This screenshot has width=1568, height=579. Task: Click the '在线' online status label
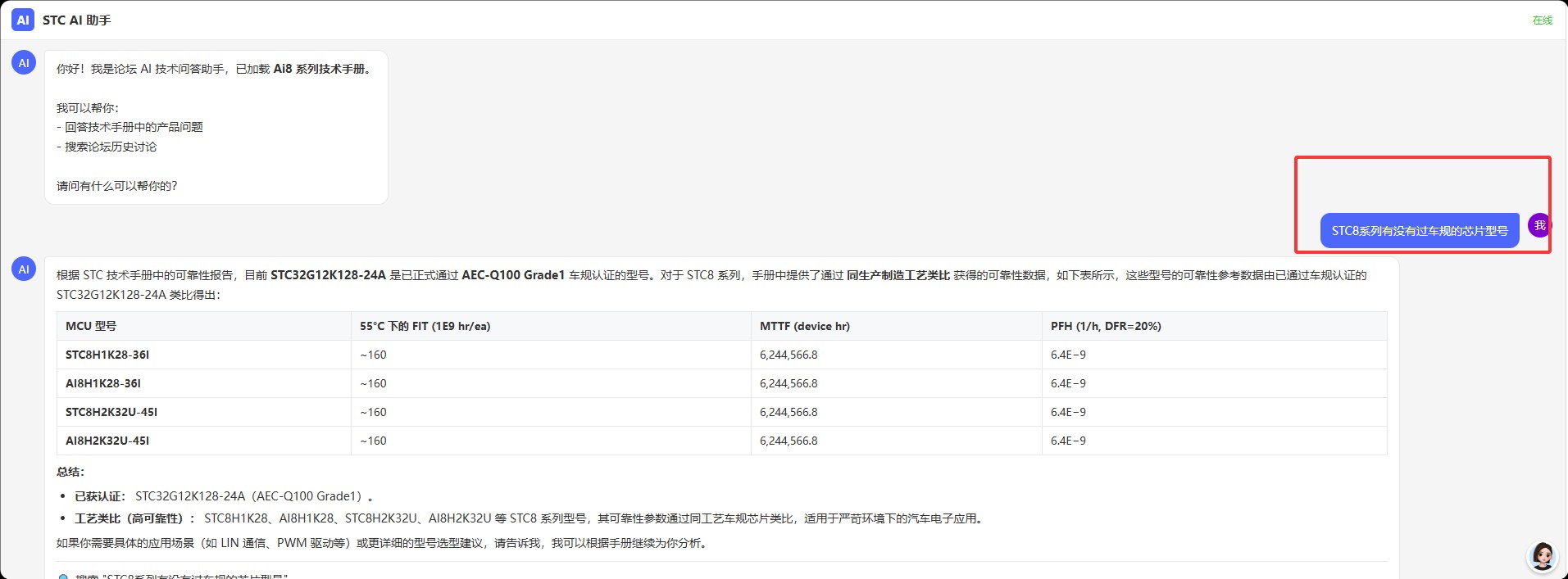[x=1543, y=20]
